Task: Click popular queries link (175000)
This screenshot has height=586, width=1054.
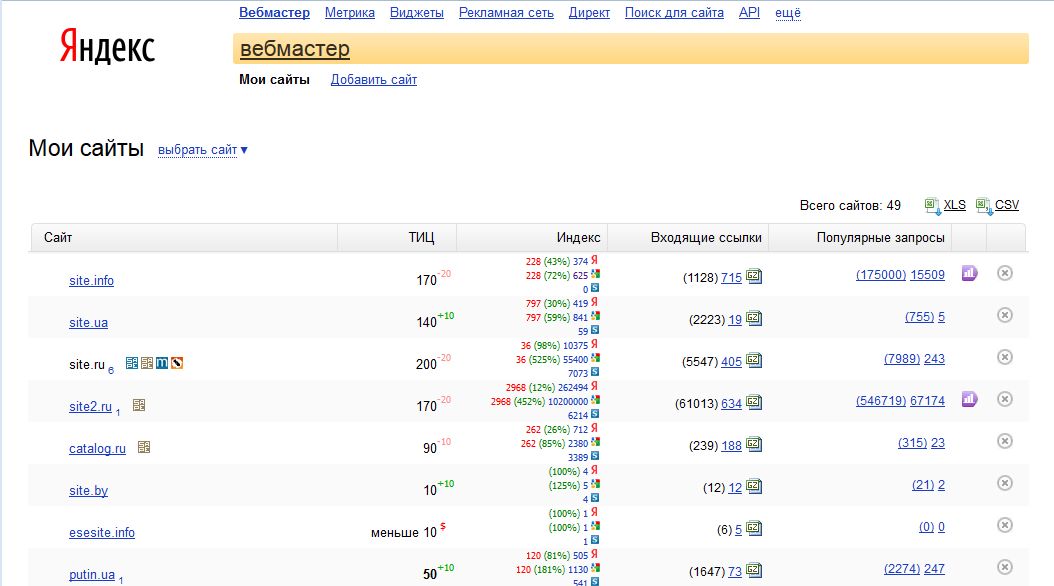Action: pyautogui.click(x=881, y=275)
